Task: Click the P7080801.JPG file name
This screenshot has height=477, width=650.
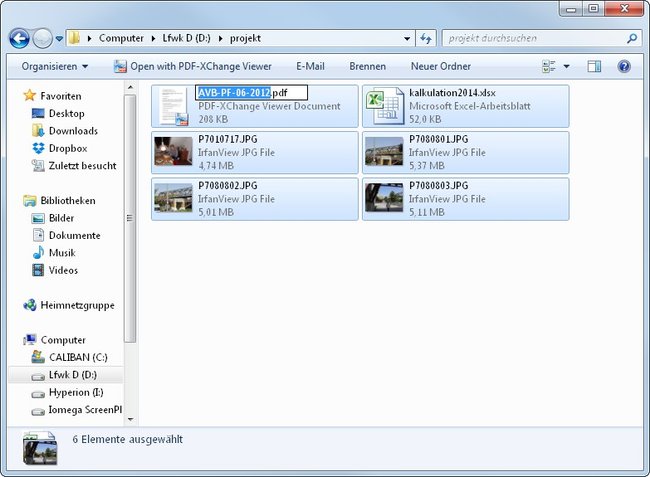Action: pos(439,139)
